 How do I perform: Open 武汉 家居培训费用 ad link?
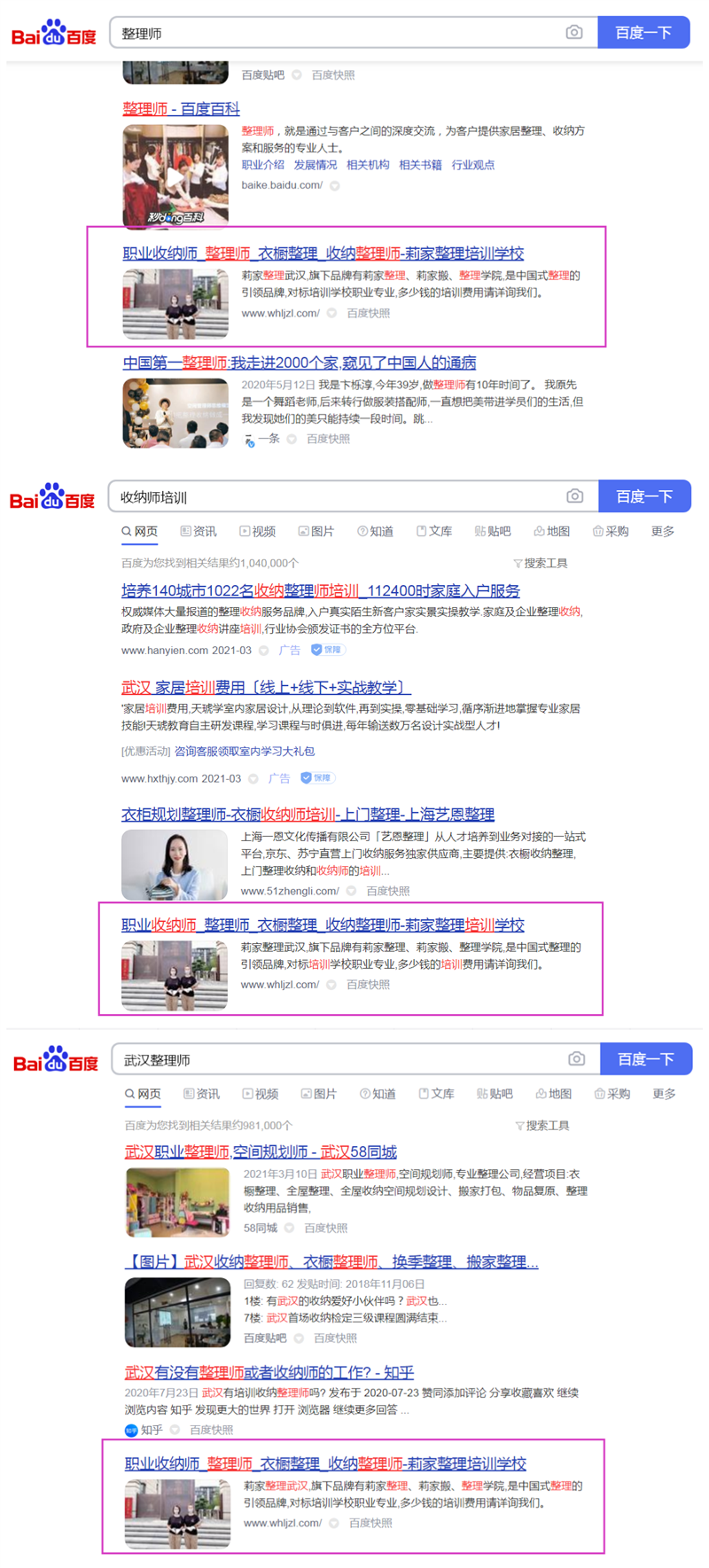tap(266, 687)
